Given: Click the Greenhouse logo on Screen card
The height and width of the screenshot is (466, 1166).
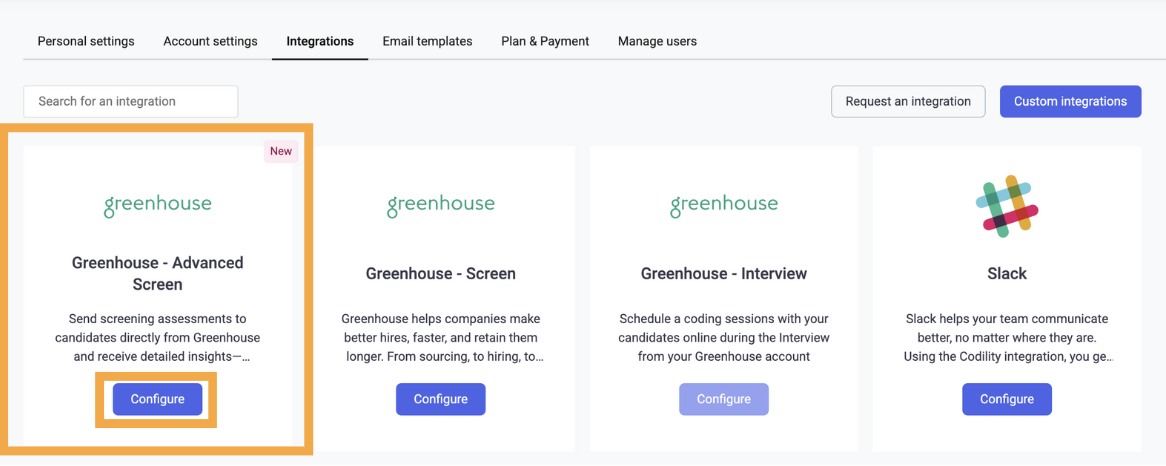Looking at the screenshot, I should click(440, 206).
